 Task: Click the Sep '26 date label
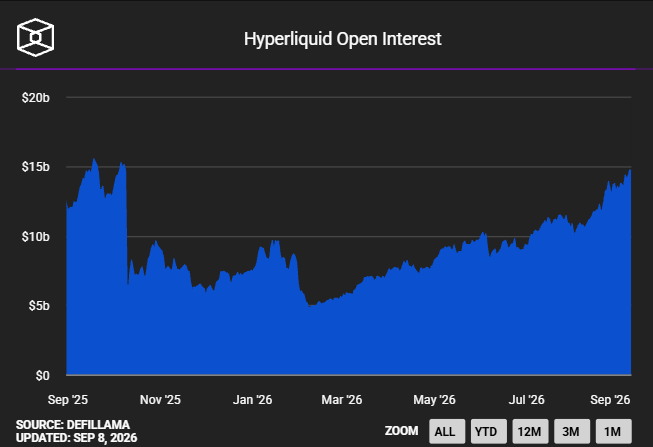tap(610, 400)
